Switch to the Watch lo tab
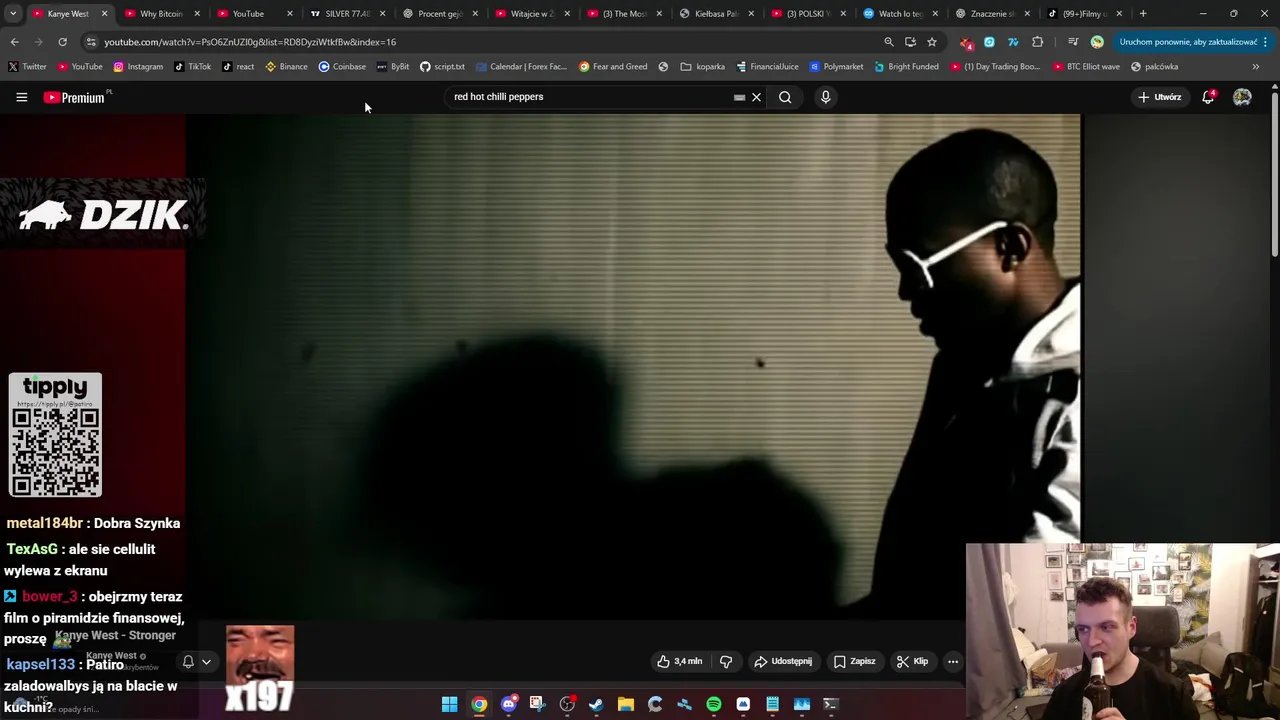1280x720 pixels. [x=900, y=14]
